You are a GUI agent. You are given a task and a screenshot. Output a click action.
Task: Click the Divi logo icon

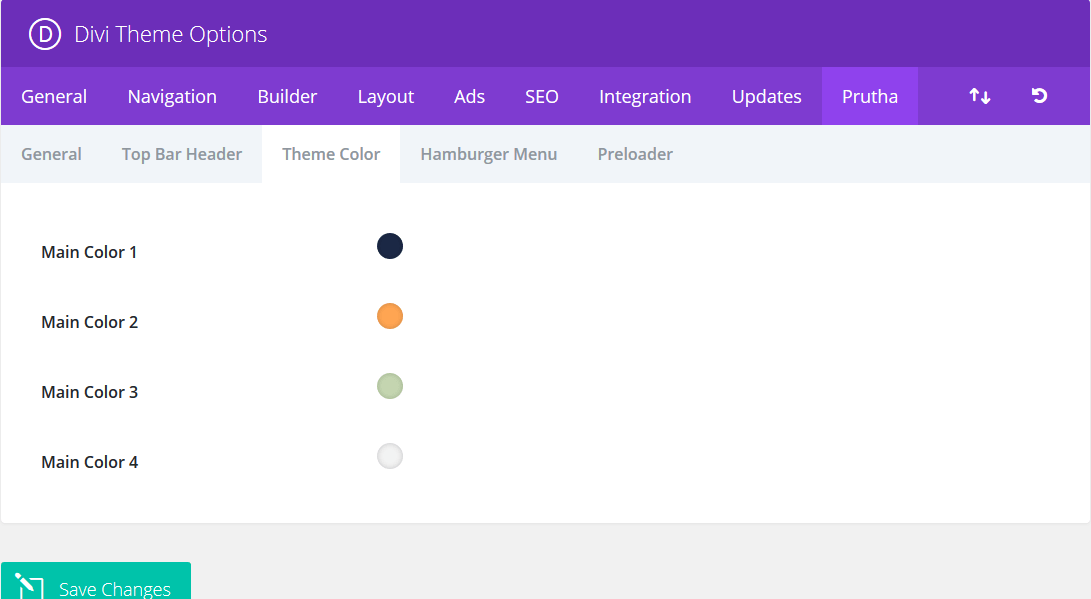coord(45,34)
